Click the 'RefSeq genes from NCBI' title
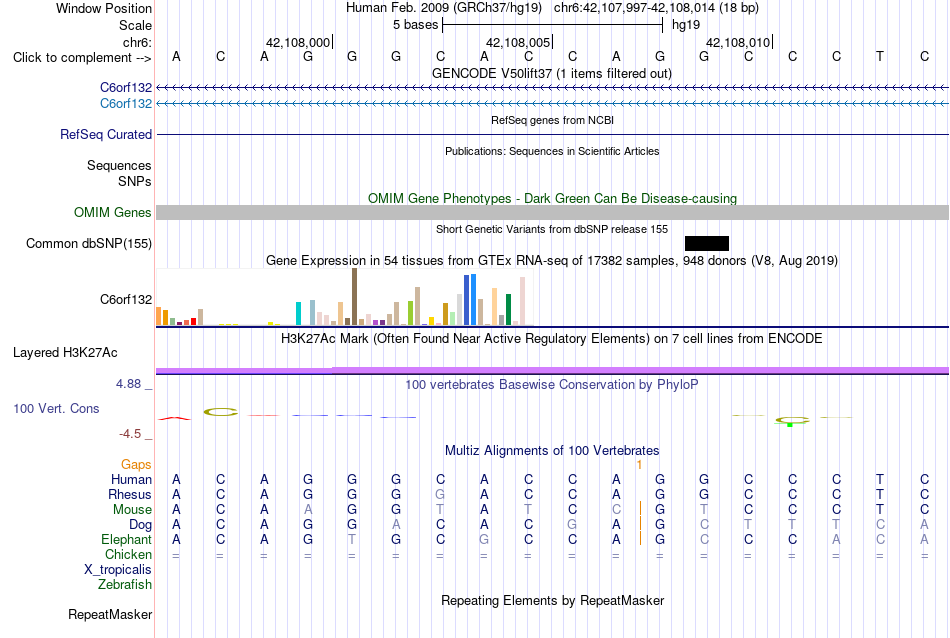 tap(552, 120)
